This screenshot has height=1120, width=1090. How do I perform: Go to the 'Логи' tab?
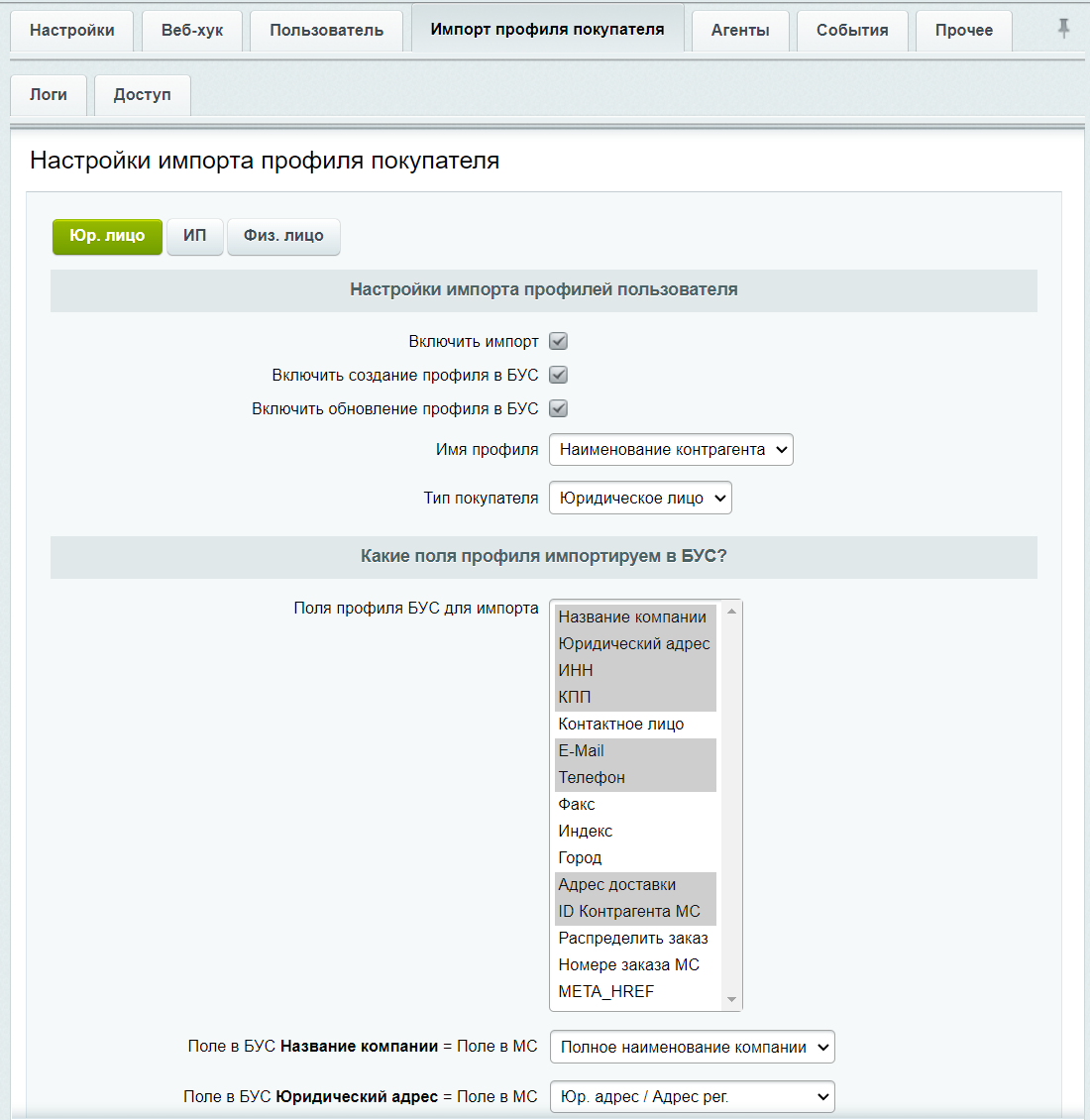point(49,95)
